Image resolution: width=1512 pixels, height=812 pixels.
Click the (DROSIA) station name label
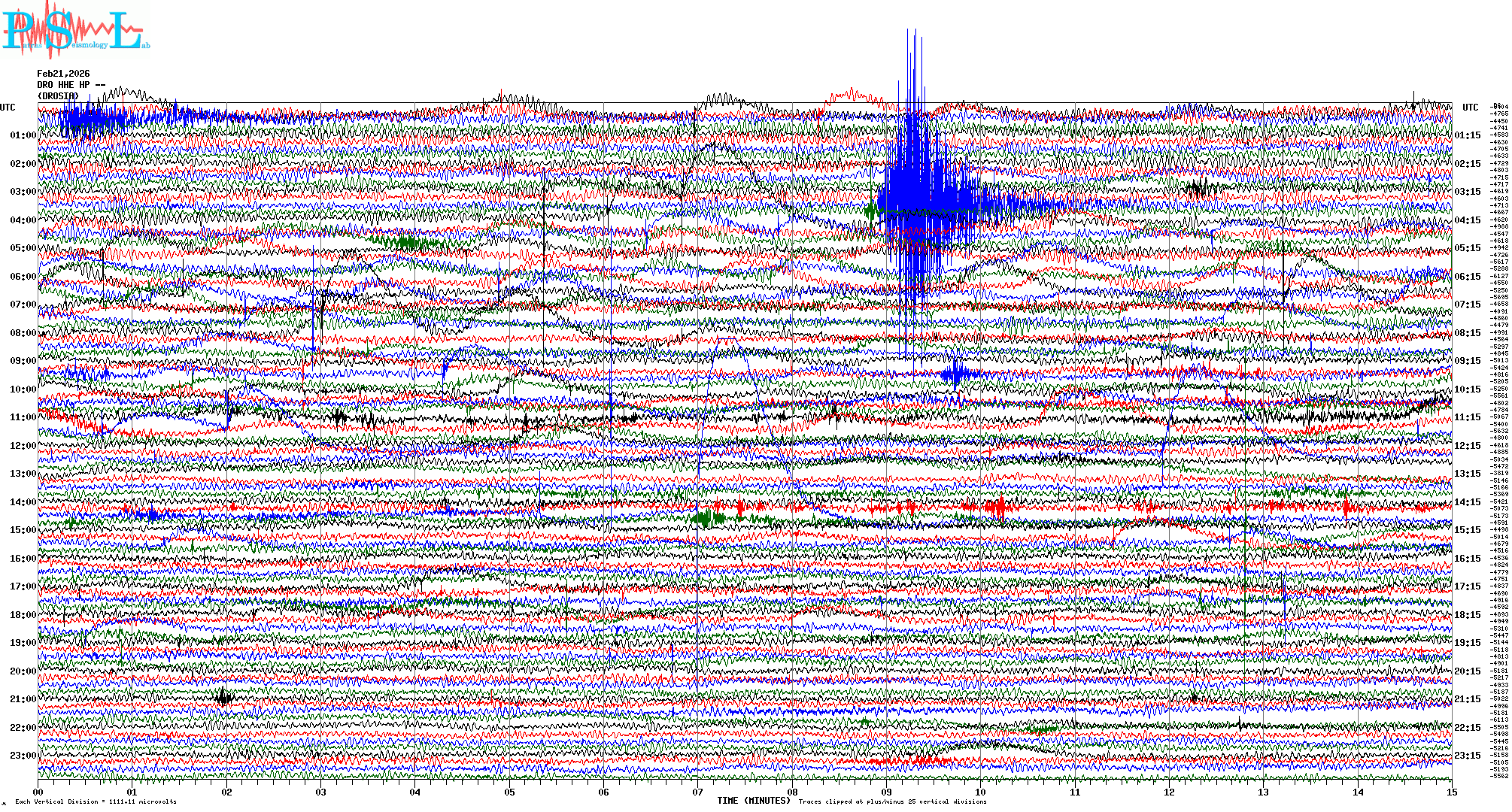coord(58,96)
